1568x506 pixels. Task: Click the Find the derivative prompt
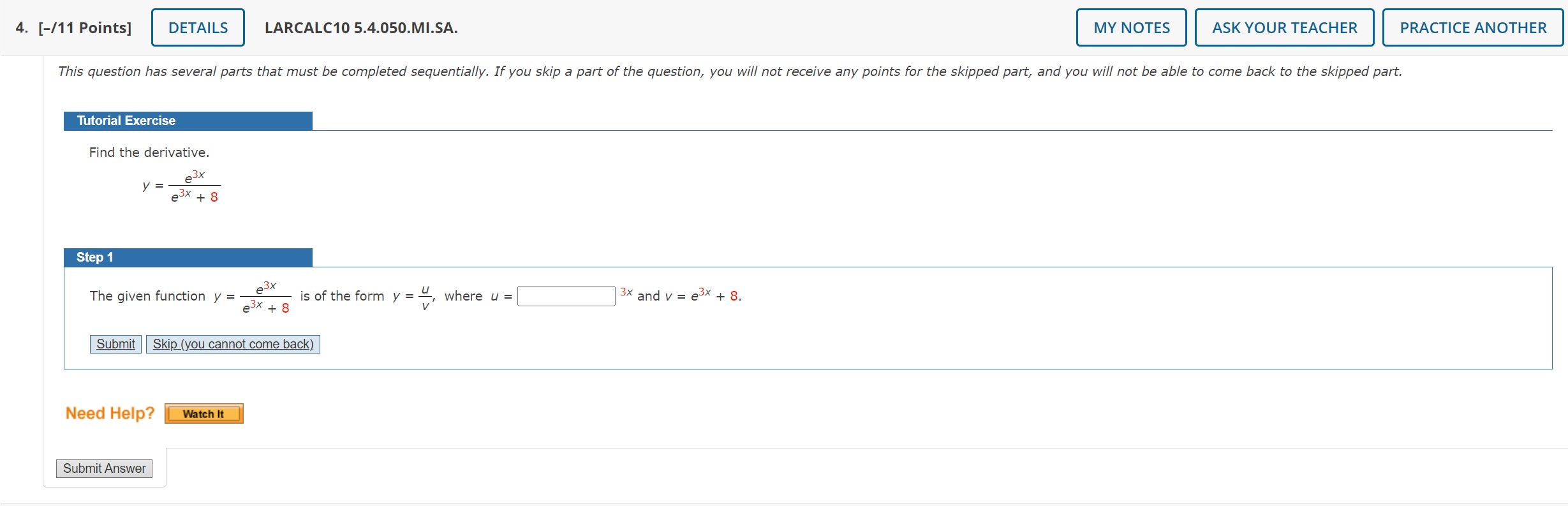148,152
